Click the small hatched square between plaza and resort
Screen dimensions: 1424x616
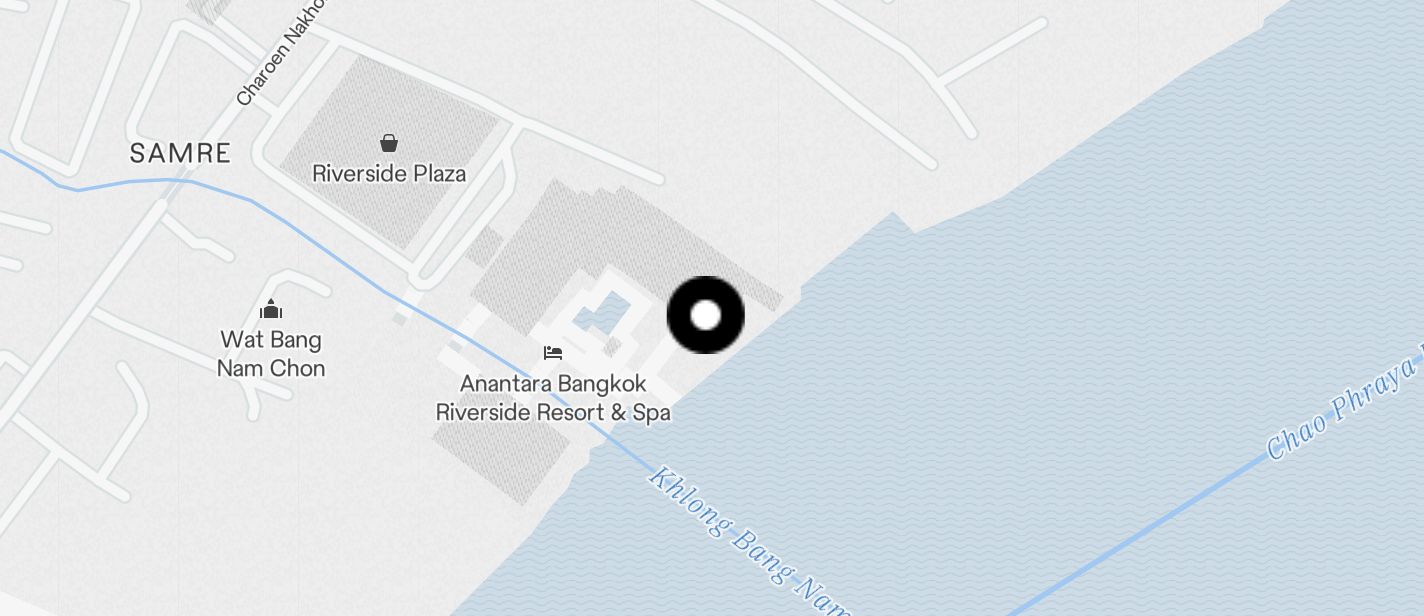pyautogui.click(x=483, y=248)
